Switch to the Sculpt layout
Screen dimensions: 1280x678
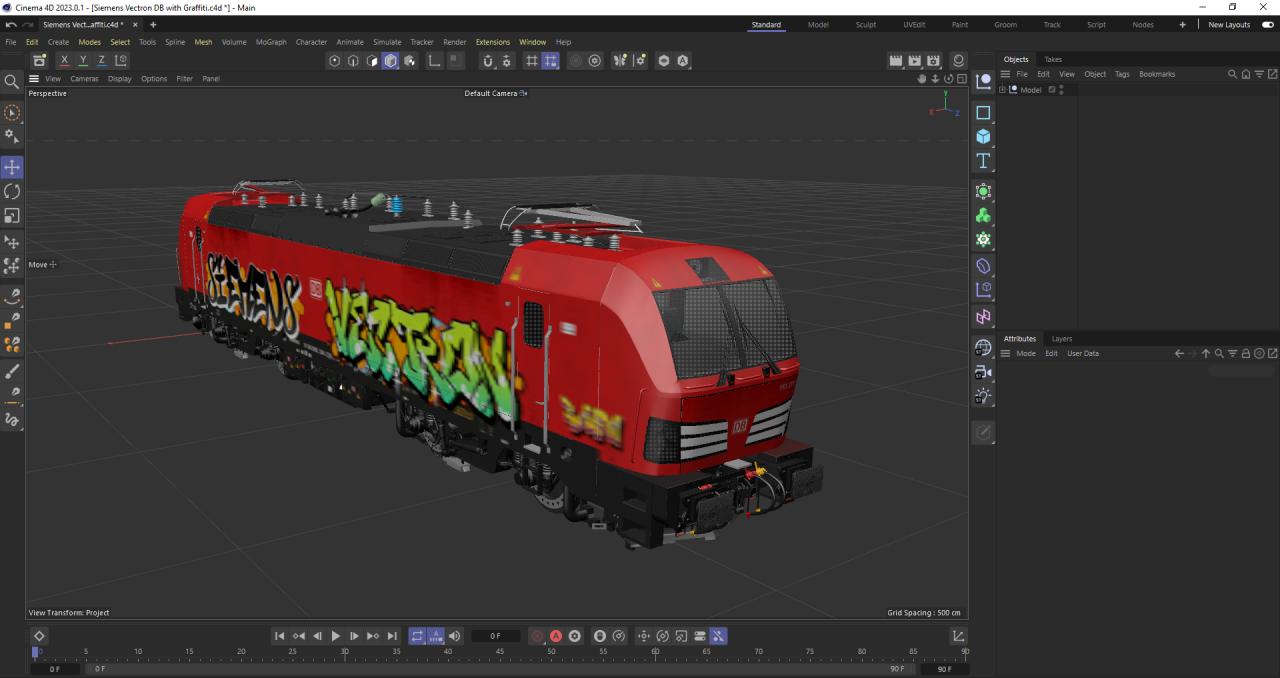pos(865,24)
